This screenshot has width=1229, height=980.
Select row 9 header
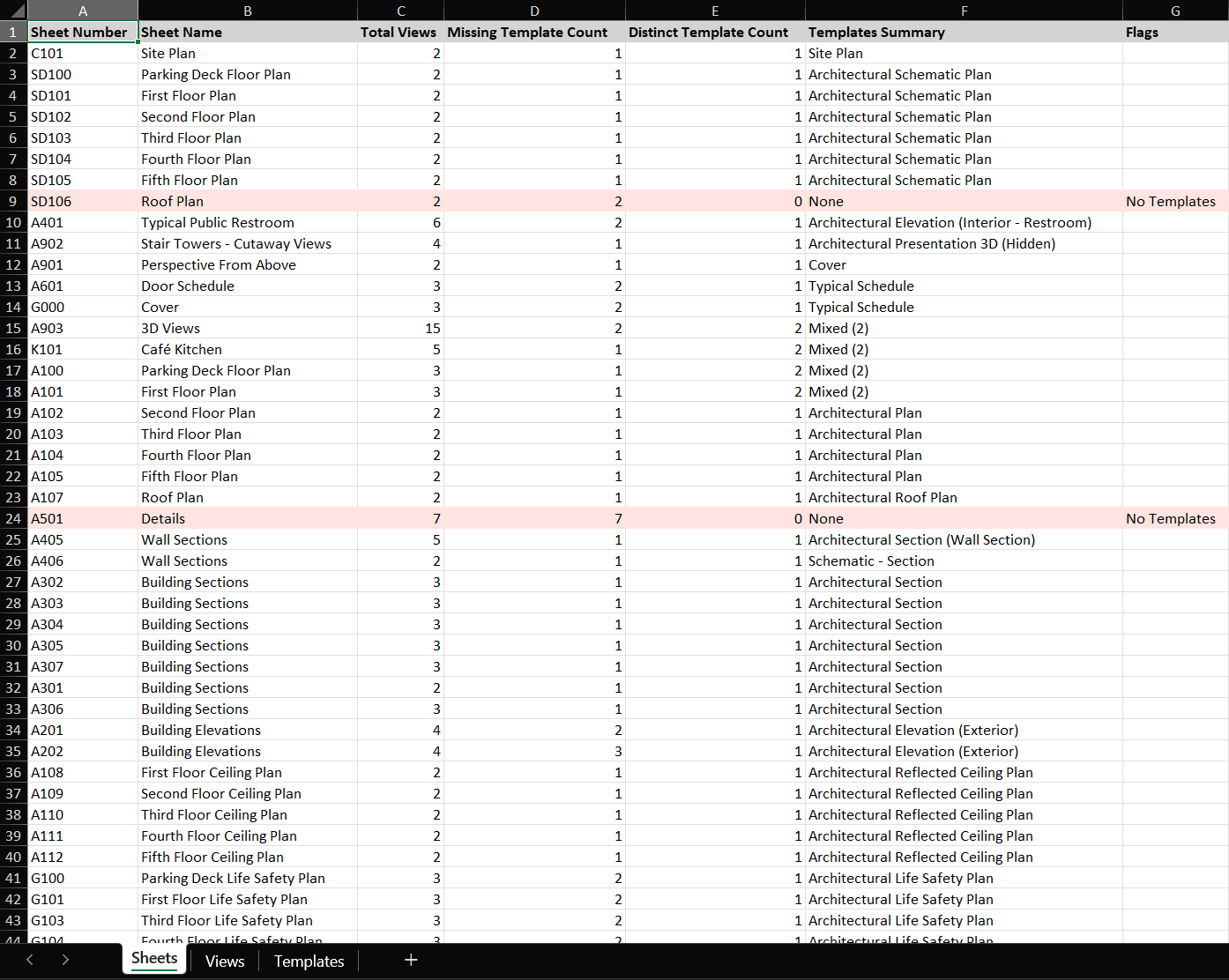coord(13,201)
